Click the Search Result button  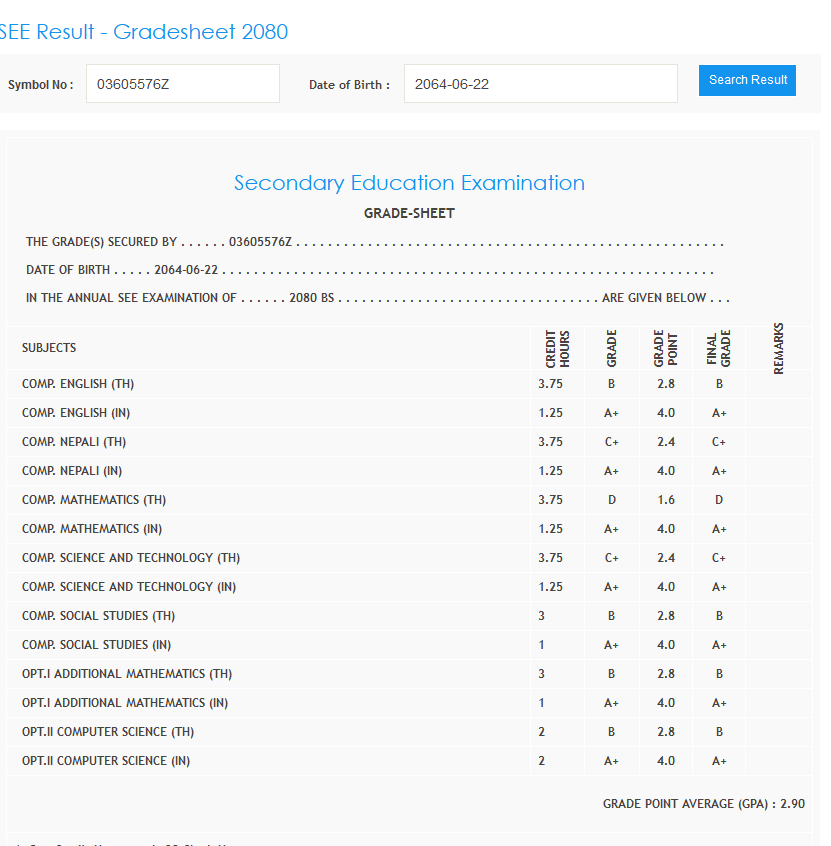pyautogui.click(x=747, y=80)
